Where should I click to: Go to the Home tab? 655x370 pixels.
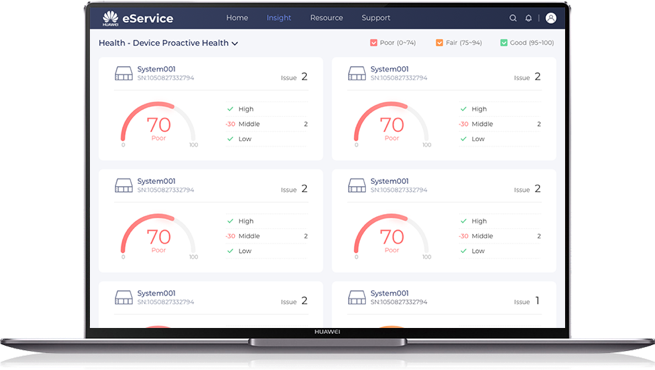pyautogui.click(x=237, y=18)
